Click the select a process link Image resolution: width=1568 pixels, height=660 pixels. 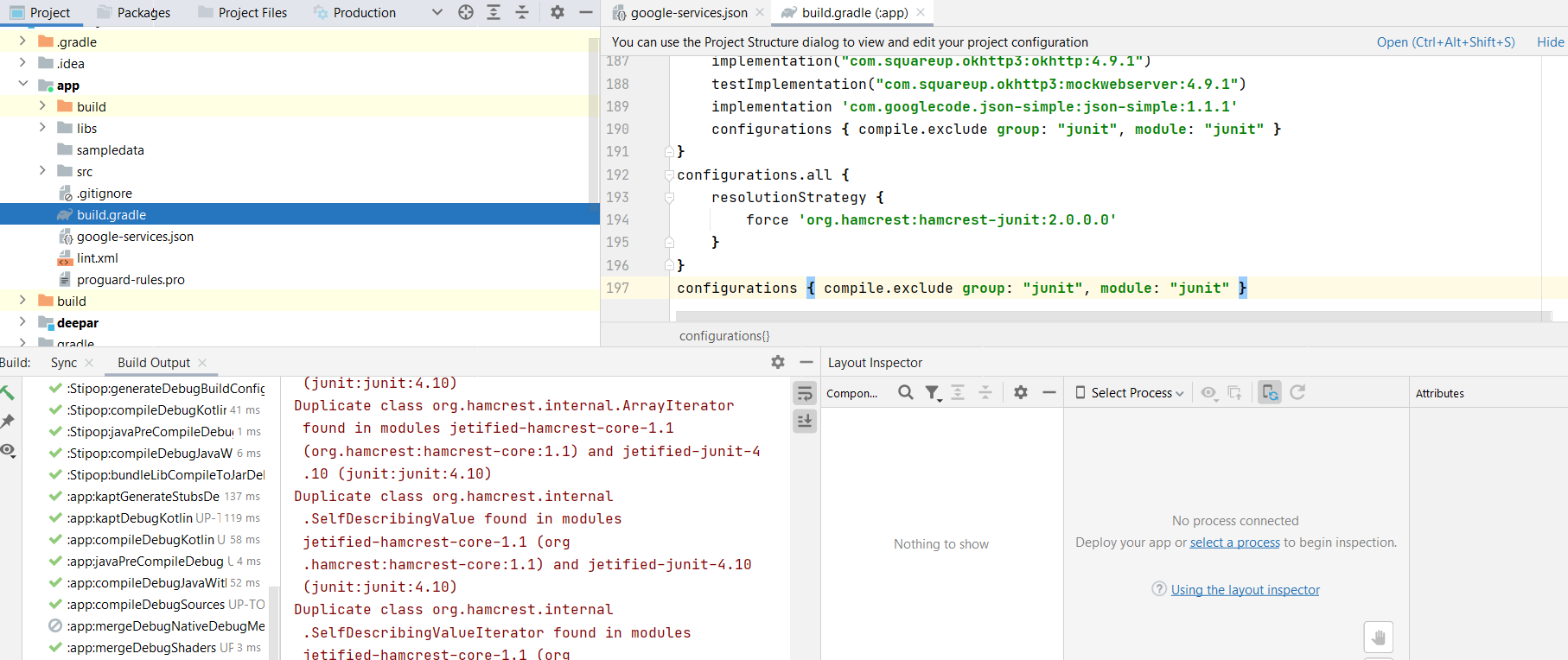point(1234,543)
